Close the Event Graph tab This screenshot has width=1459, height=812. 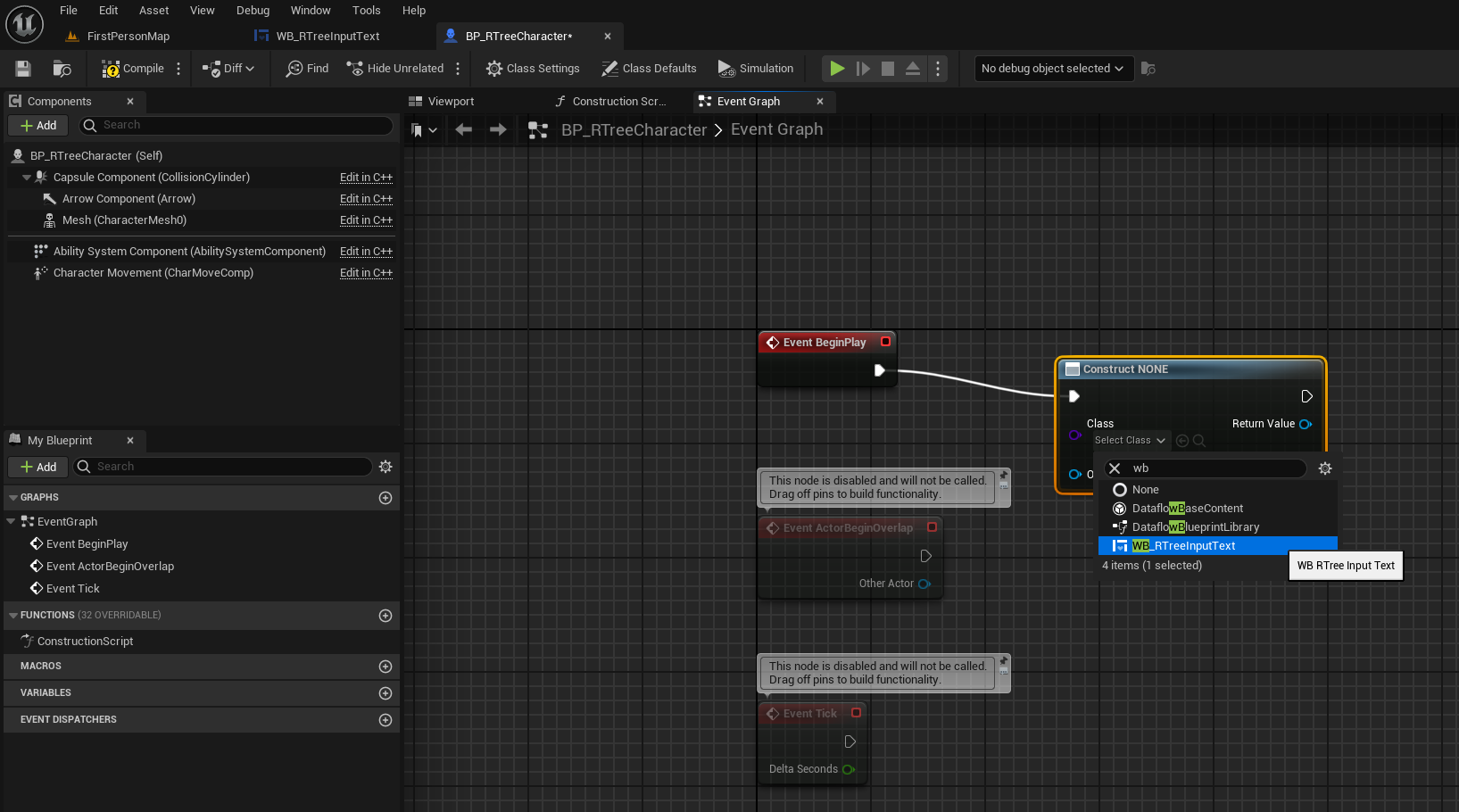tap(820, 102)
